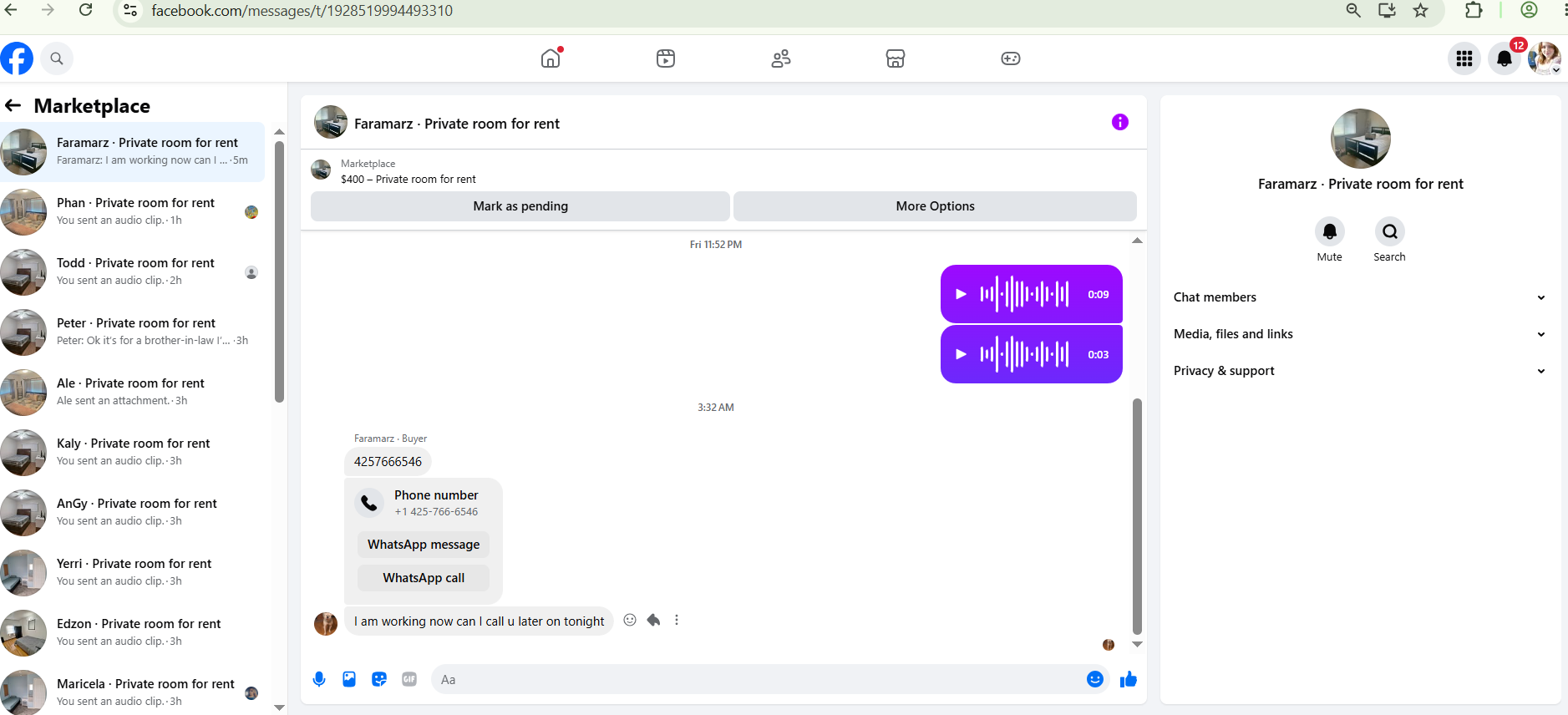Play the 0:03 audio clip
1568x715 pixels.
click(x=961, y=354)
